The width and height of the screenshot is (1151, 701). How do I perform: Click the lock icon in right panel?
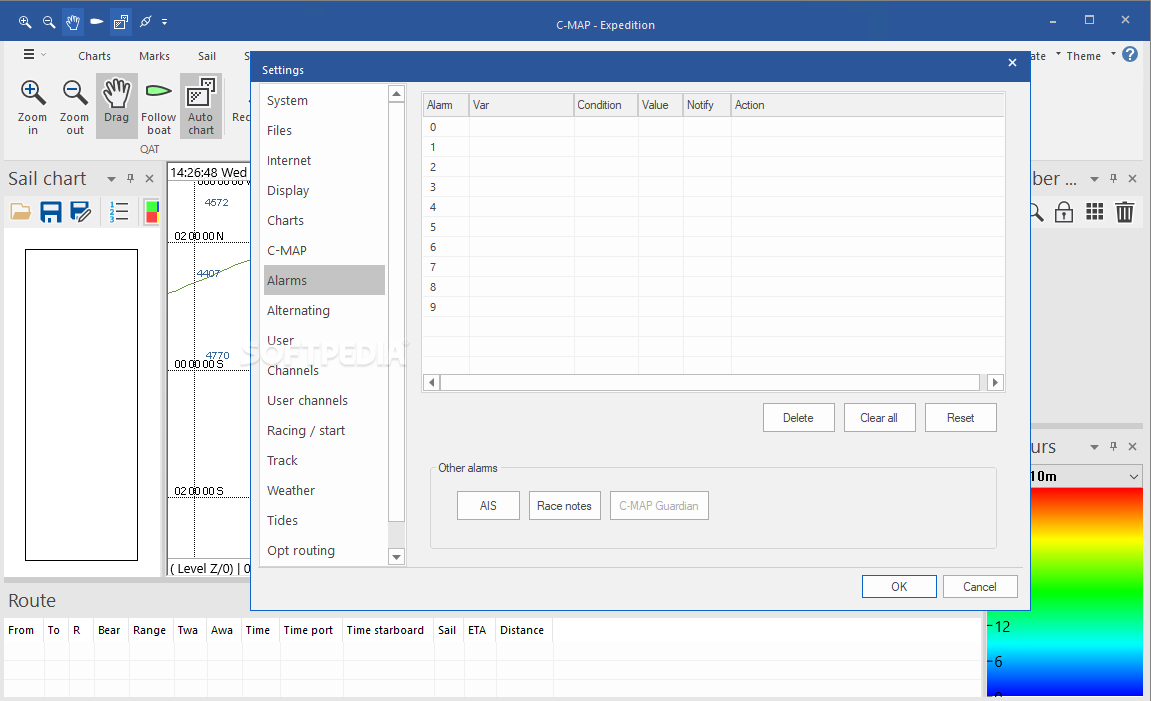coord(1064,212)
